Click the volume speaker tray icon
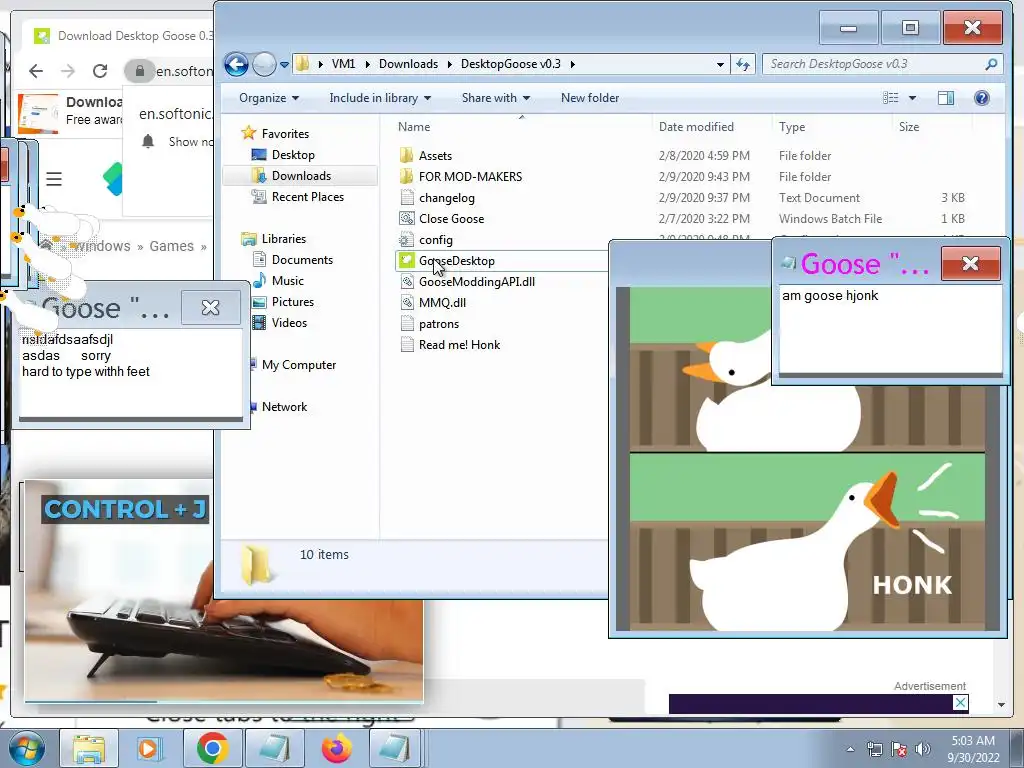 coord(922,749)
